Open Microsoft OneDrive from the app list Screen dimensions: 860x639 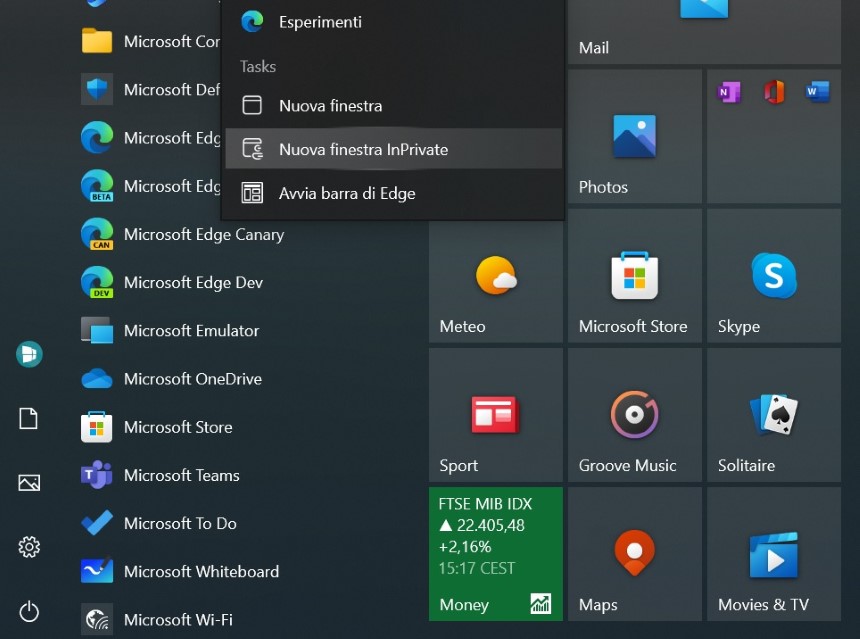172,379
